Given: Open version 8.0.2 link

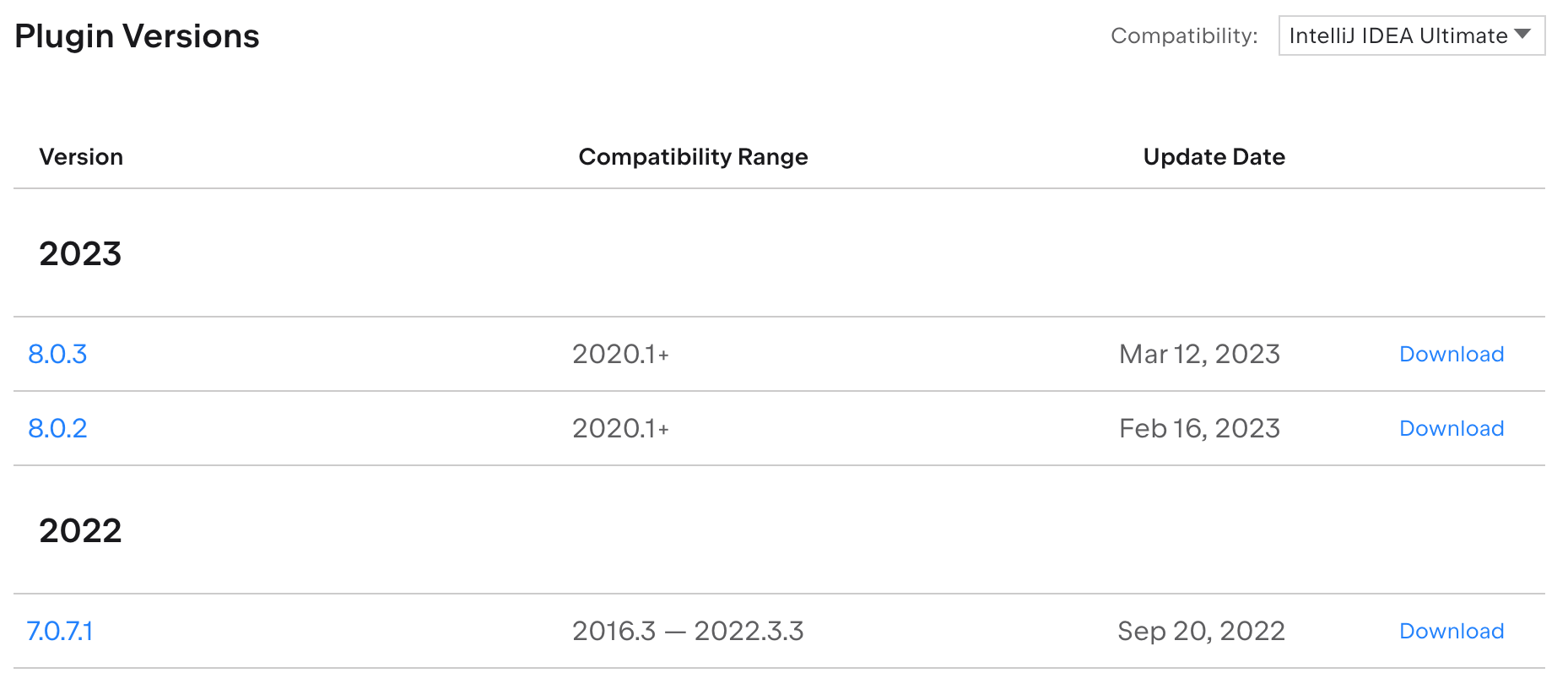Looking at the screenshot, I should [57, 428].
